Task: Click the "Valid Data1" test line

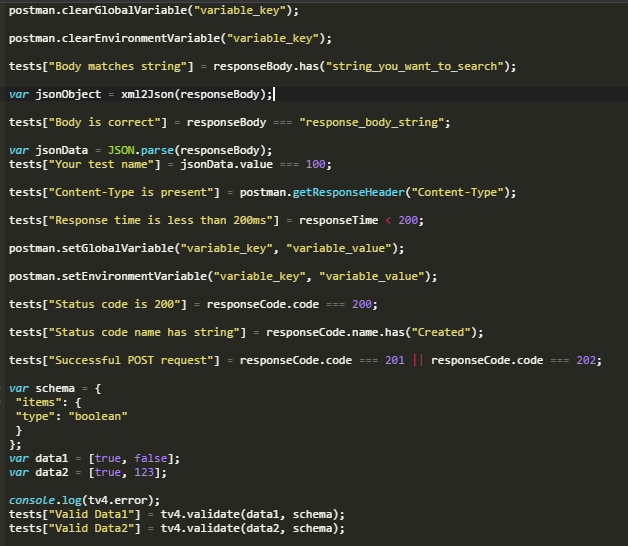Action: (177, 515)
